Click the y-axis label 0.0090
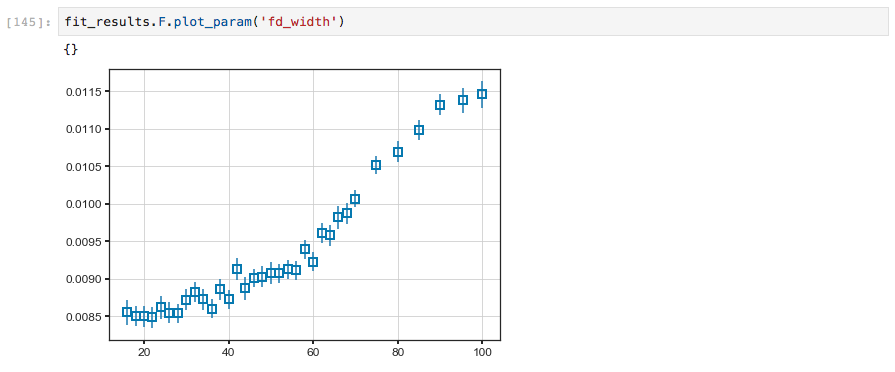This screenshot has height=372, width=895. [x=83, y=279]
